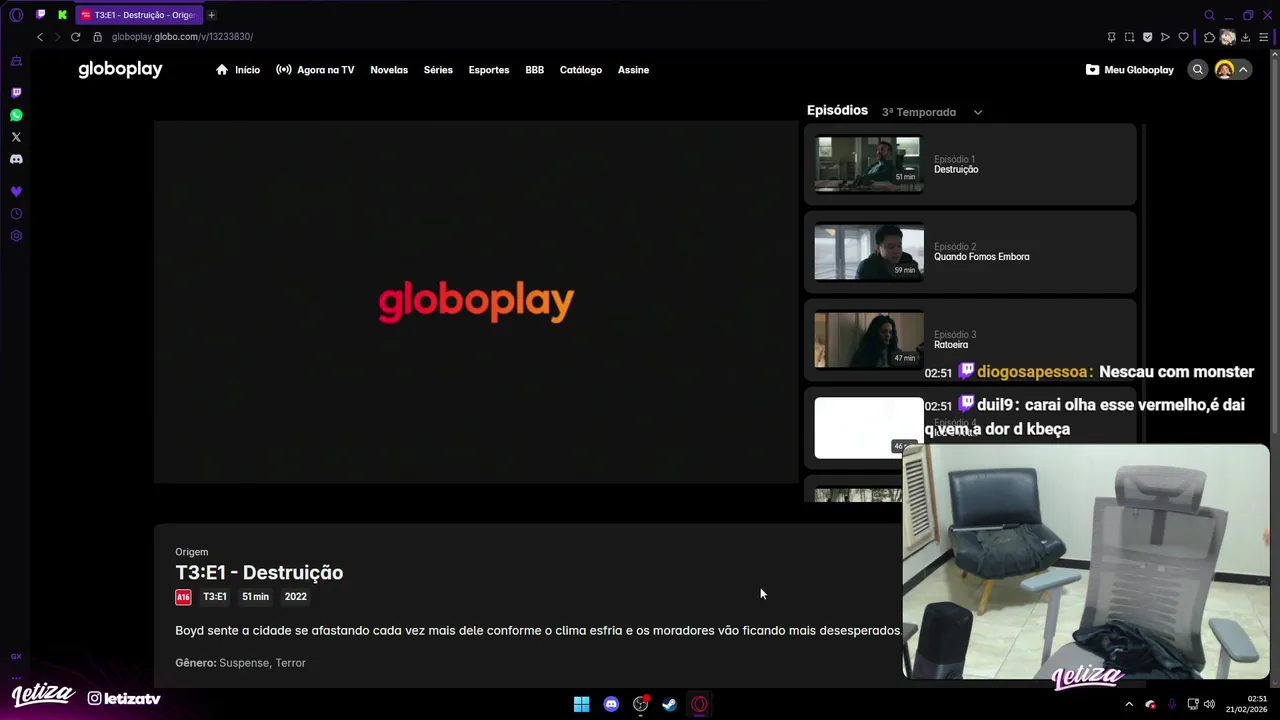Open the user profile avatar
1280x720 pixels.
tap(1224, 70)
